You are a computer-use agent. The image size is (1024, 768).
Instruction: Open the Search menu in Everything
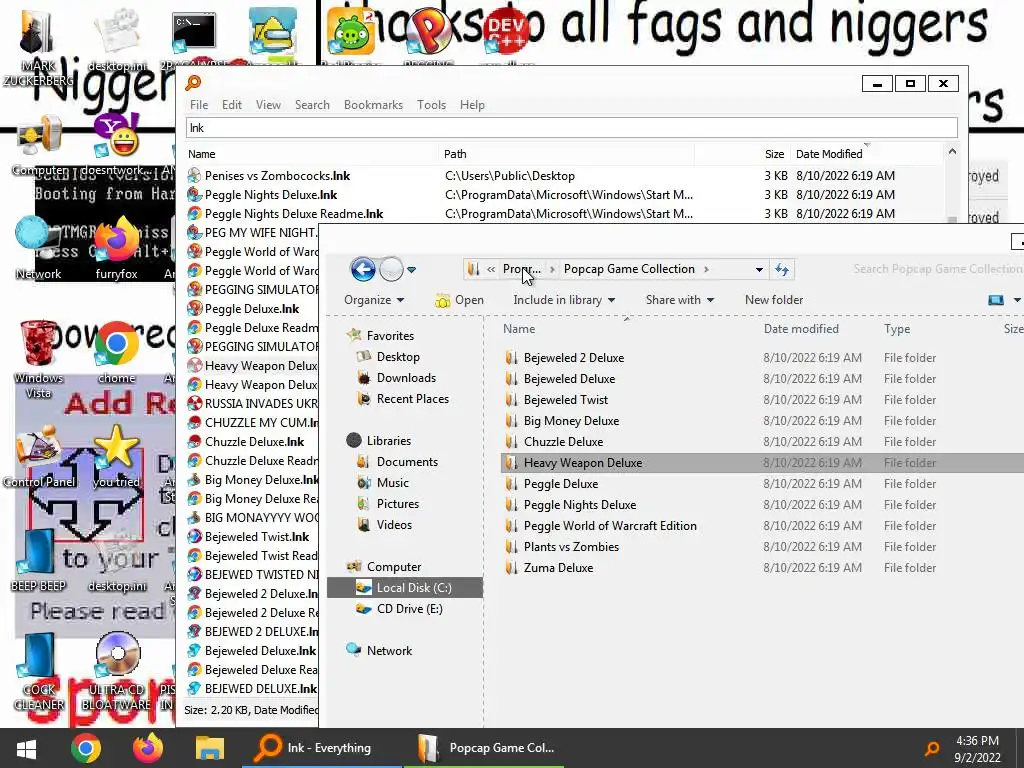(312, 104)
